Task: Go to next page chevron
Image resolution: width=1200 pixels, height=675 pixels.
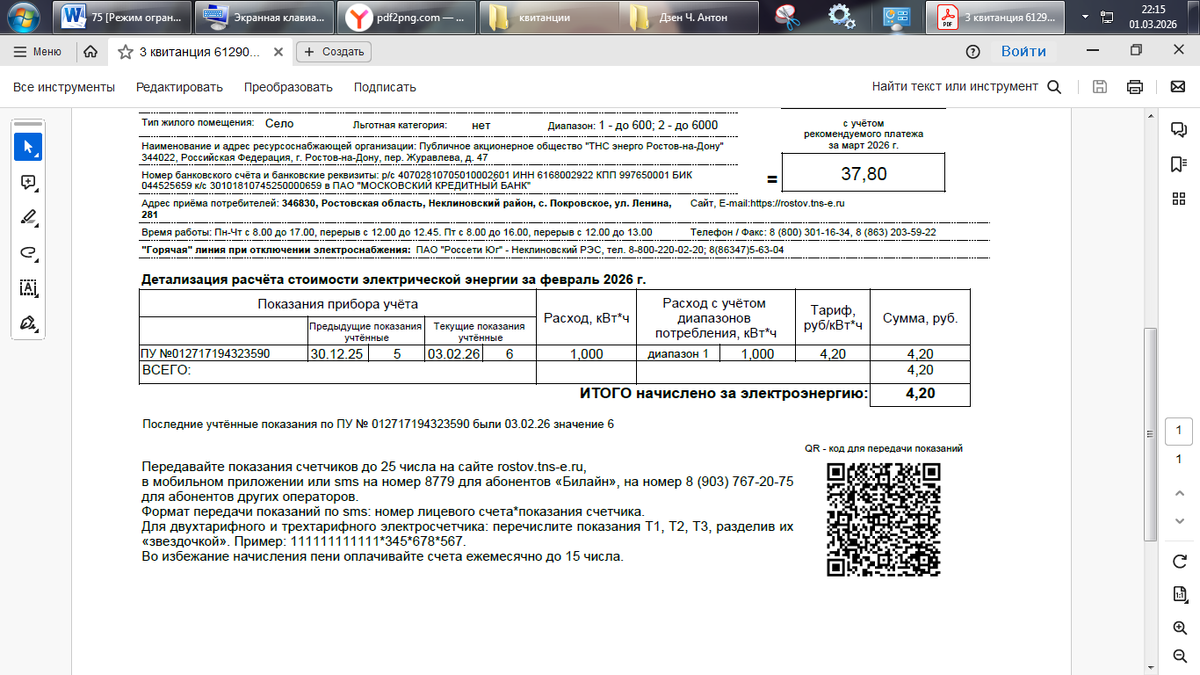Action: point(1179,523)
